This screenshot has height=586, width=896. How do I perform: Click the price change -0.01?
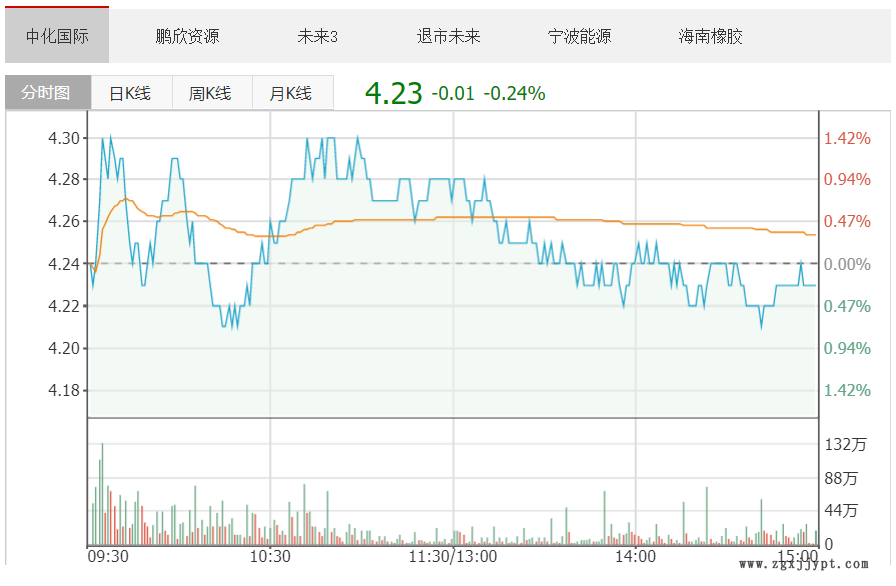coord(453,94)
